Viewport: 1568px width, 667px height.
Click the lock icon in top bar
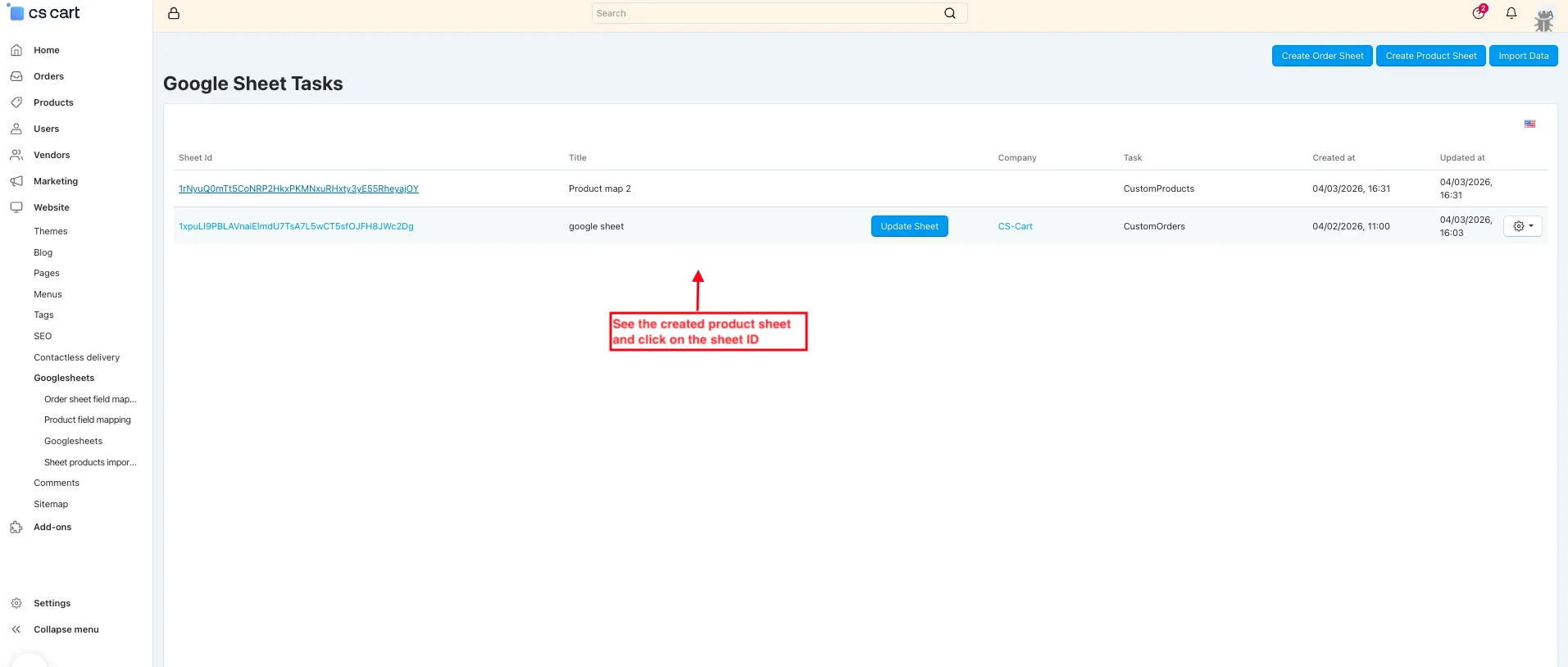(174, 13)
